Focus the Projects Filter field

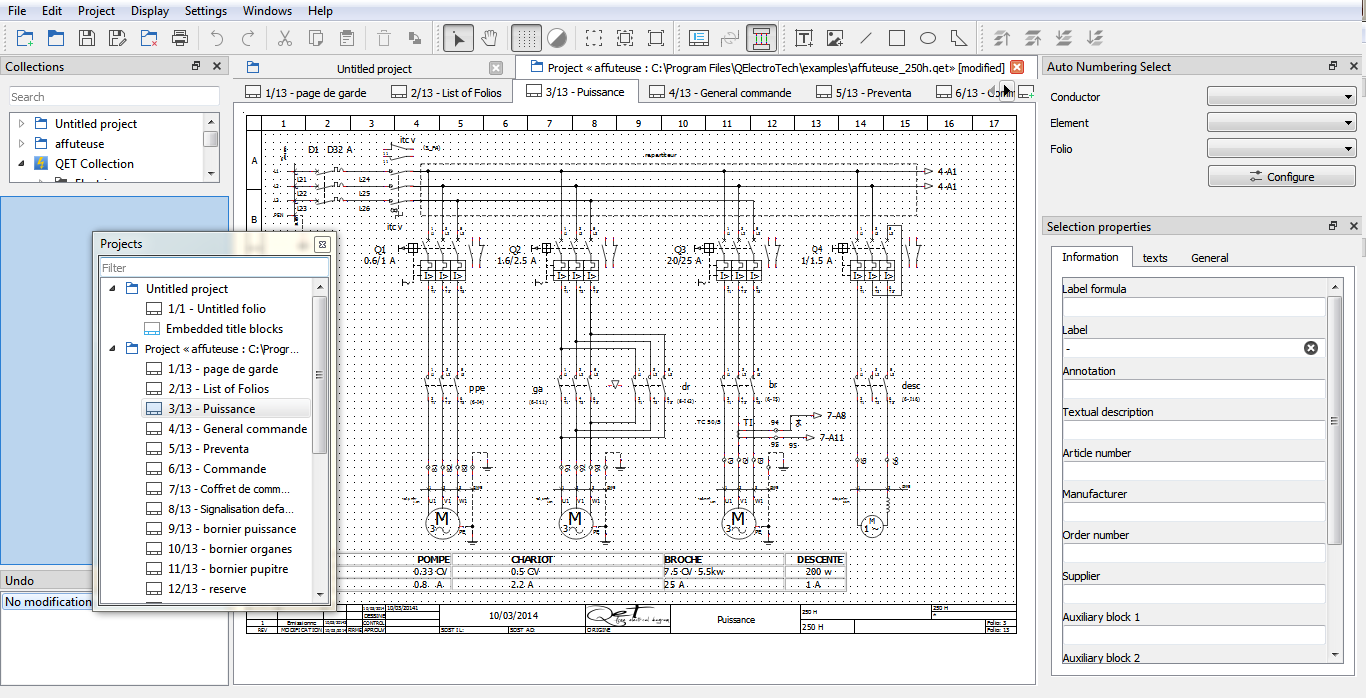click(x=214, y=268)
